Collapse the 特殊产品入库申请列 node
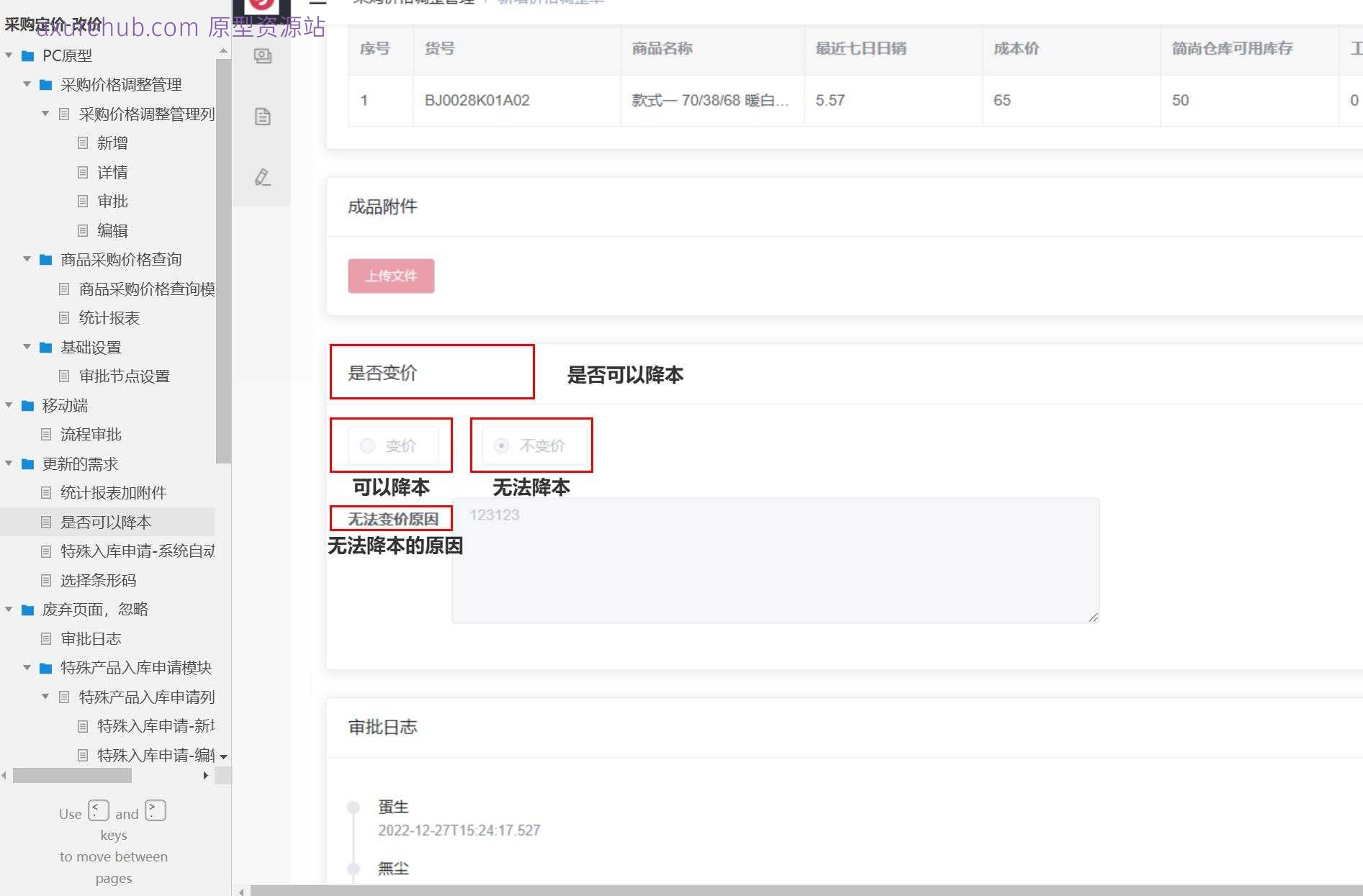 pos(45,697)
